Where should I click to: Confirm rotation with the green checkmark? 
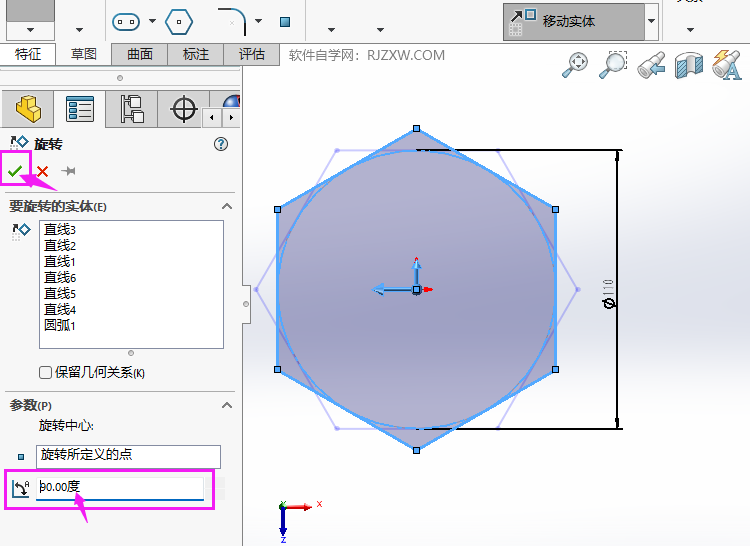[14, 171]
